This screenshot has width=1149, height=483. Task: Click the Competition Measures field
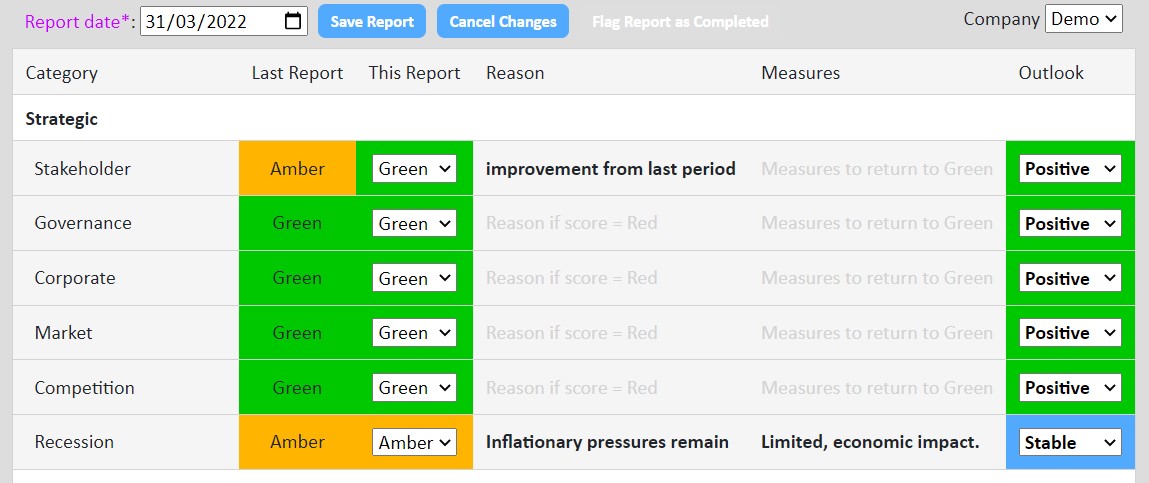(879, 388)
